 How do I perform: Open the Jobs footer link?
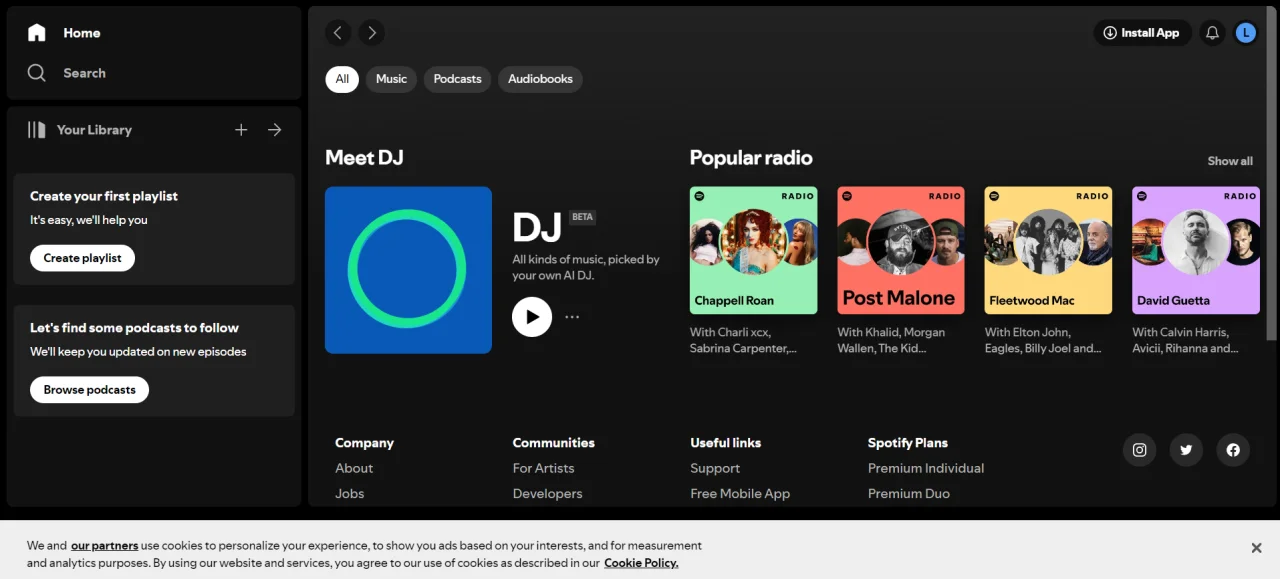pos(350,493)
